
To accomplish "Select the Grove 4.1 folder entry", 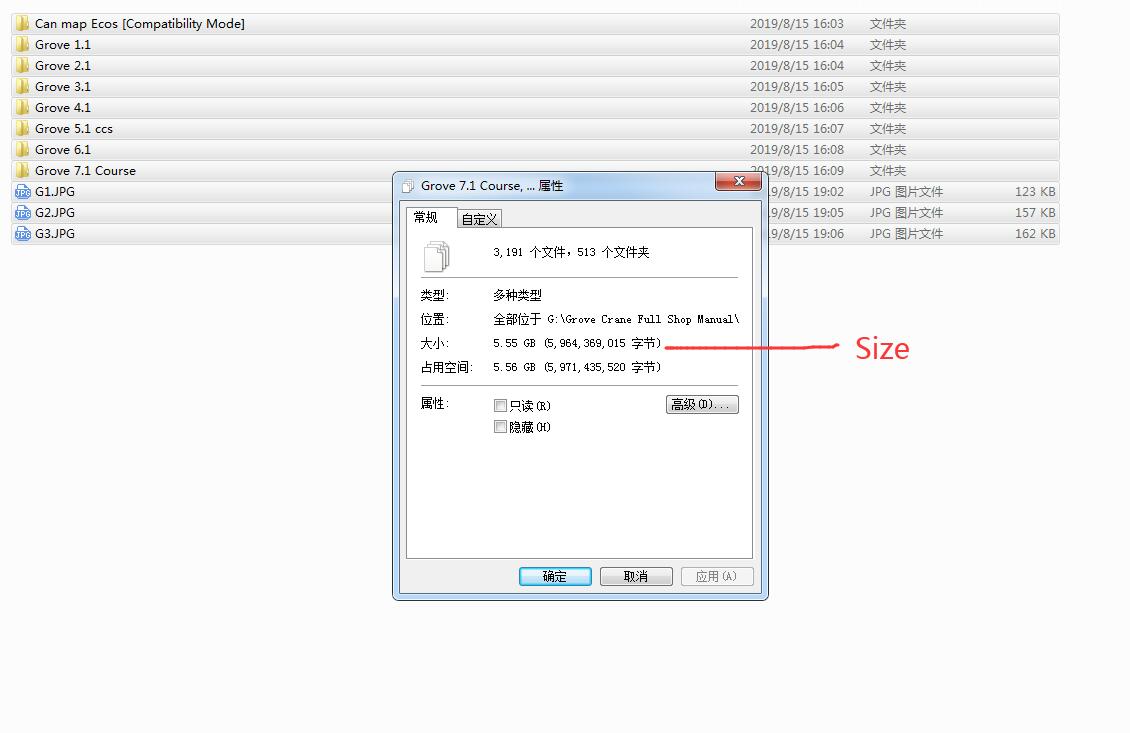I will [x=62, y=107].
